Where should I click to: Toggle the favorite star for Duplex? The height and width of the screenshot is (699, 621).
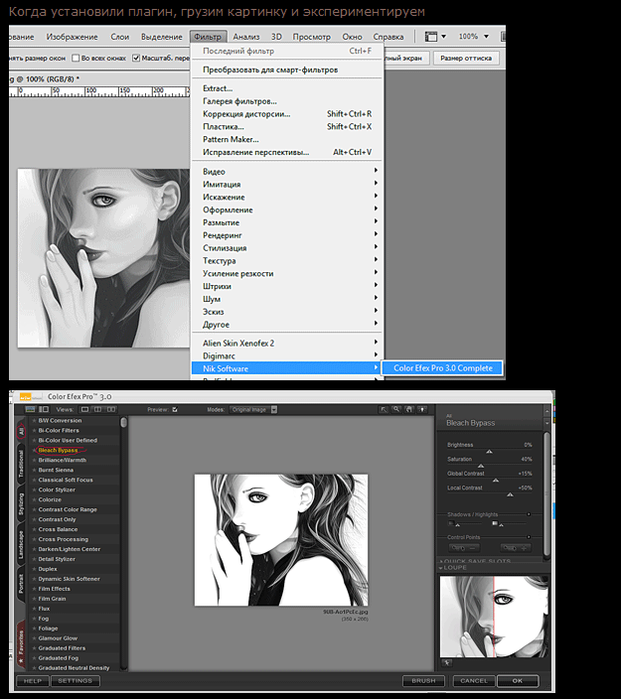point(34,569)
